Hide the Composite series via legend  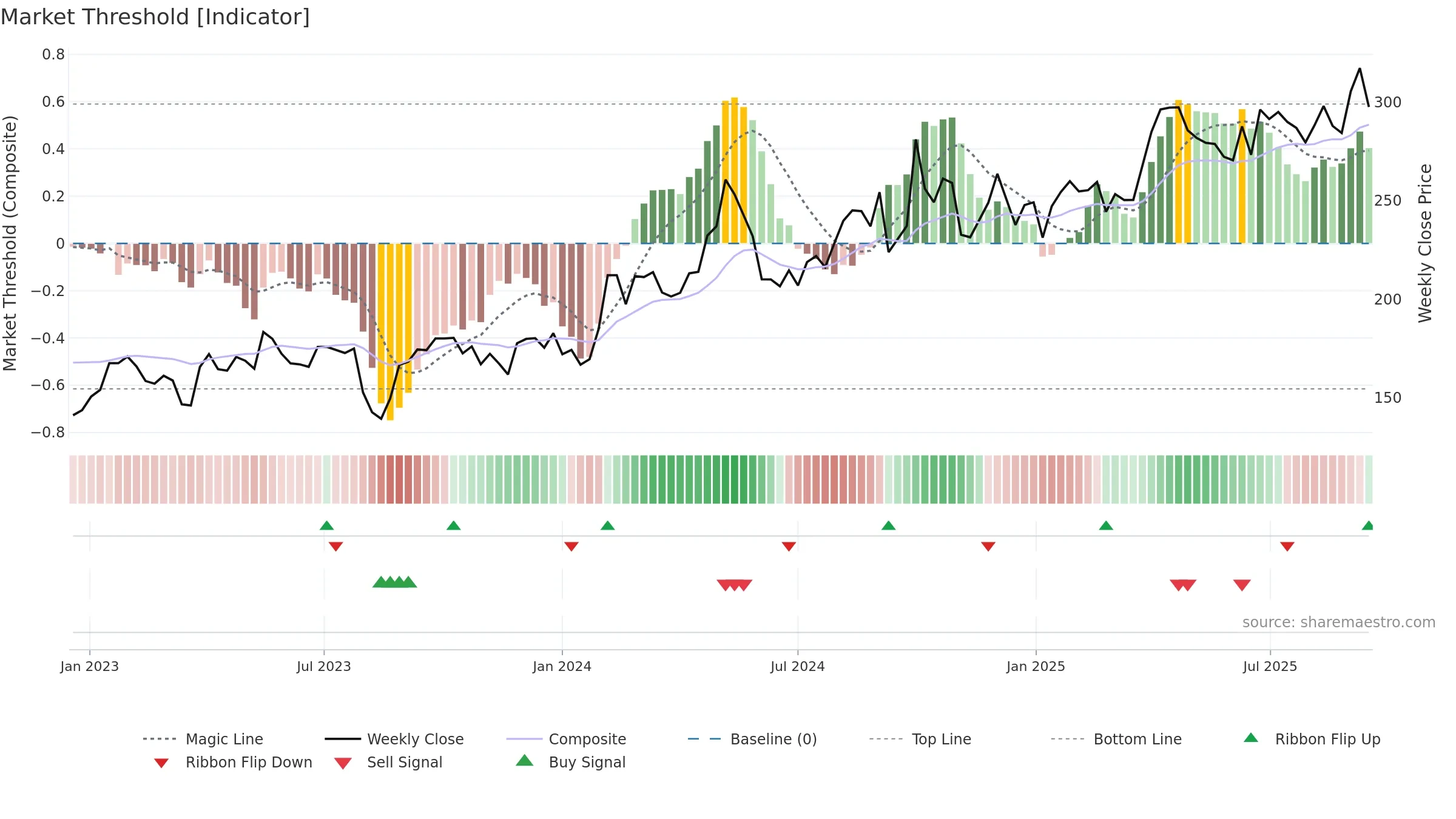click(x=566, y=739)
